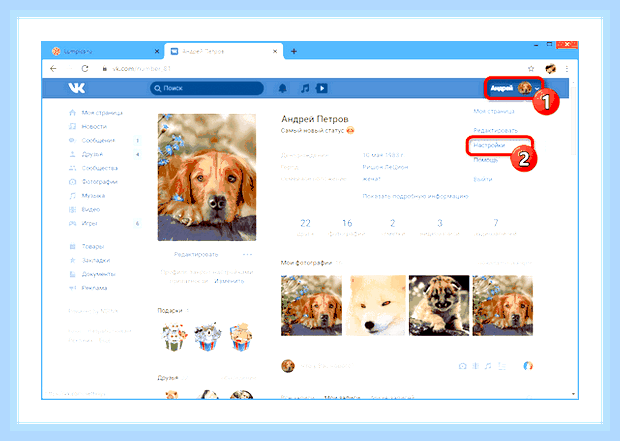This screenshot has height=441, width=620.
Task: Select Настройки in the dropdown menu
Action: [x=489, y=145]
